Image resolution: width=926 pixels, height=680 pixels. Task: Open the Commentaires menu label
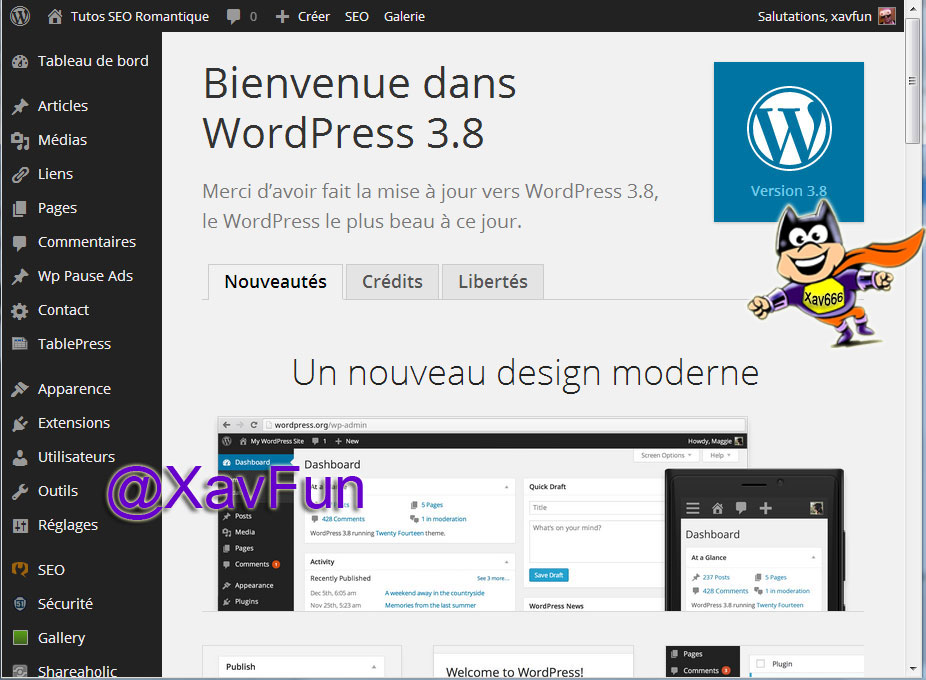(x=87, y=242)
